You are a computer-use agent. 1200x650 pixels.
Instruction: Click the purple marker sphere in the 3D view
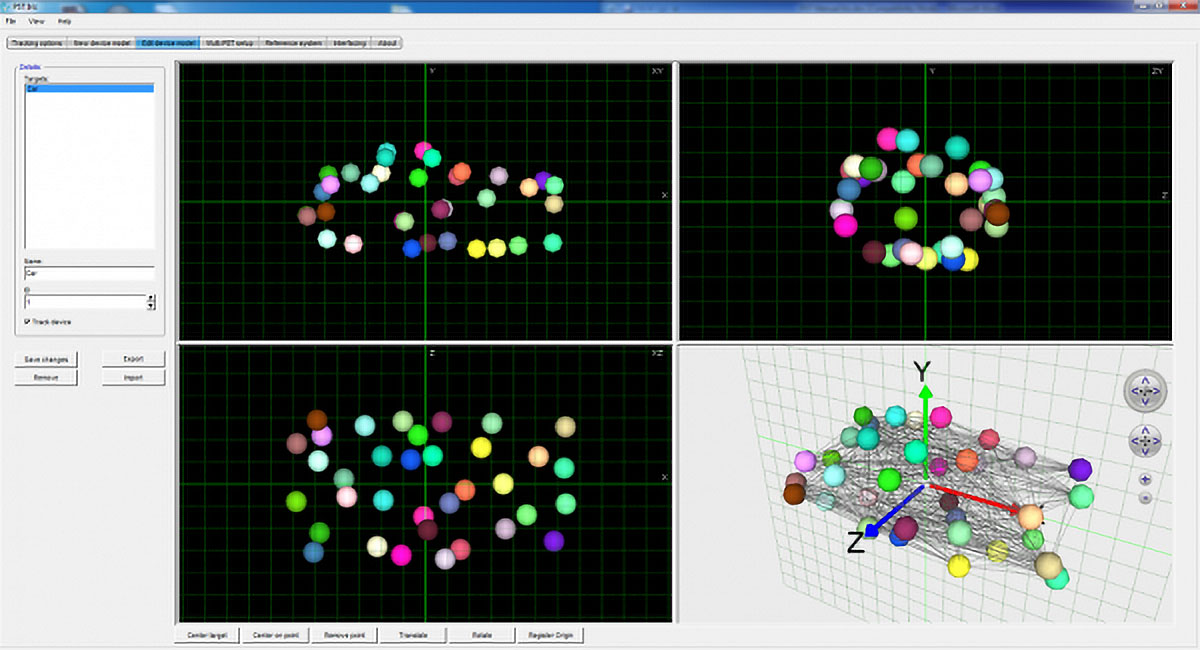click(1079, 469)
